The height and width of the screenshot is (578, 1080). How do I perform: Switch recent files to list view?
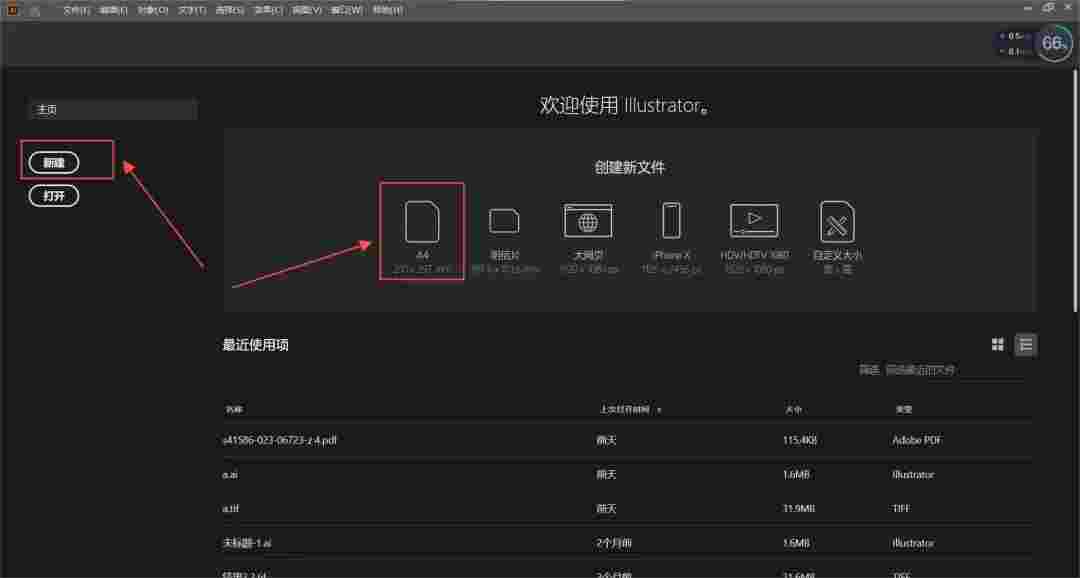(x=1026, y=344)
